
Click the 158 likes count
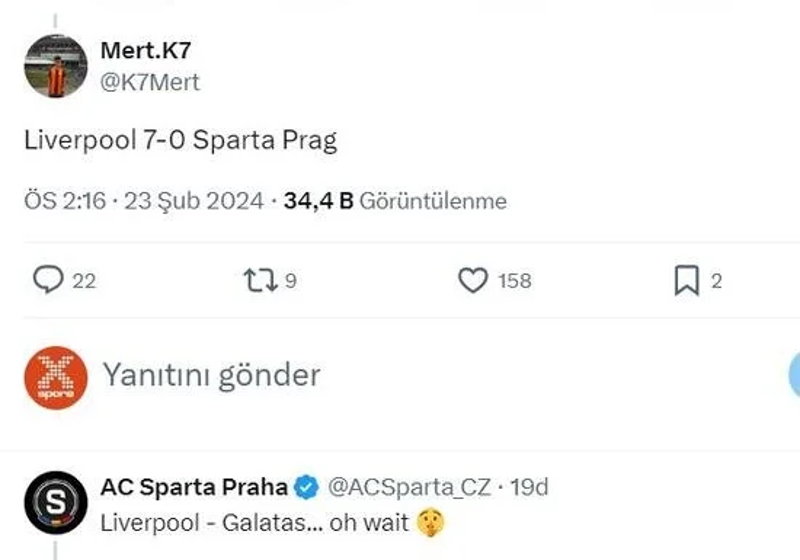point(514,281)
